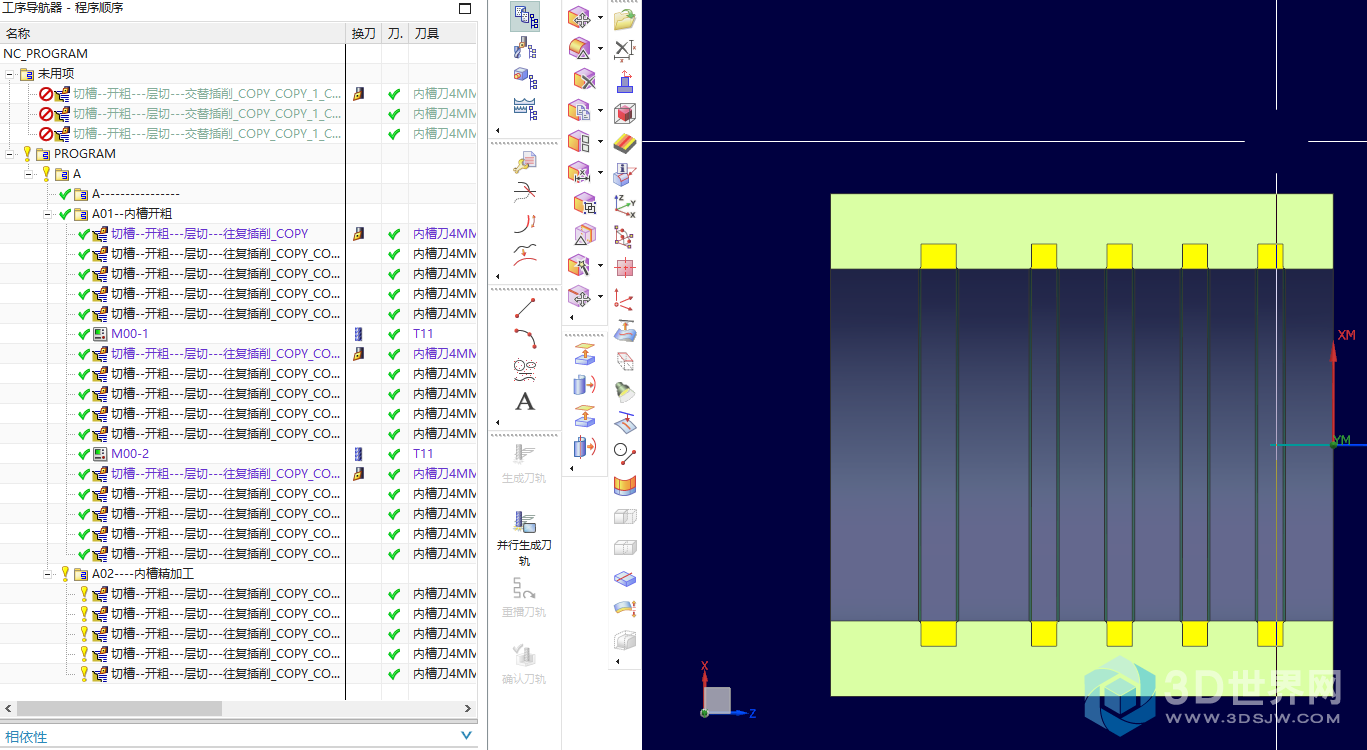
Task: Click the Move Face cube icon
Action: click(579, 17)
